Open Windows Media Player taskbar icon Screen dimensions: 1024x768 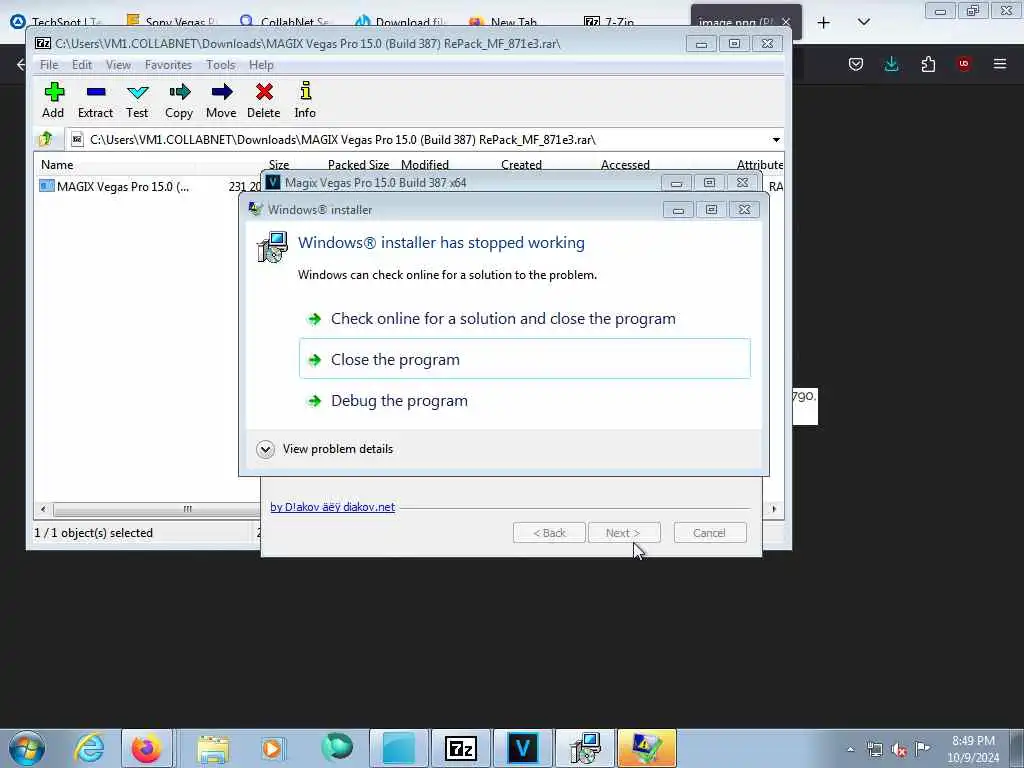(x=272, y=748)
